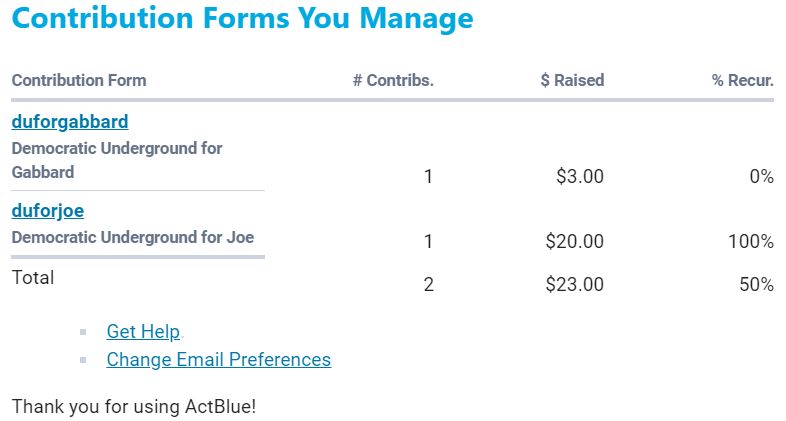Click the Thank you for using ActBlue text
The height and width of the screenshot is (421, 786).
(134, 407)
